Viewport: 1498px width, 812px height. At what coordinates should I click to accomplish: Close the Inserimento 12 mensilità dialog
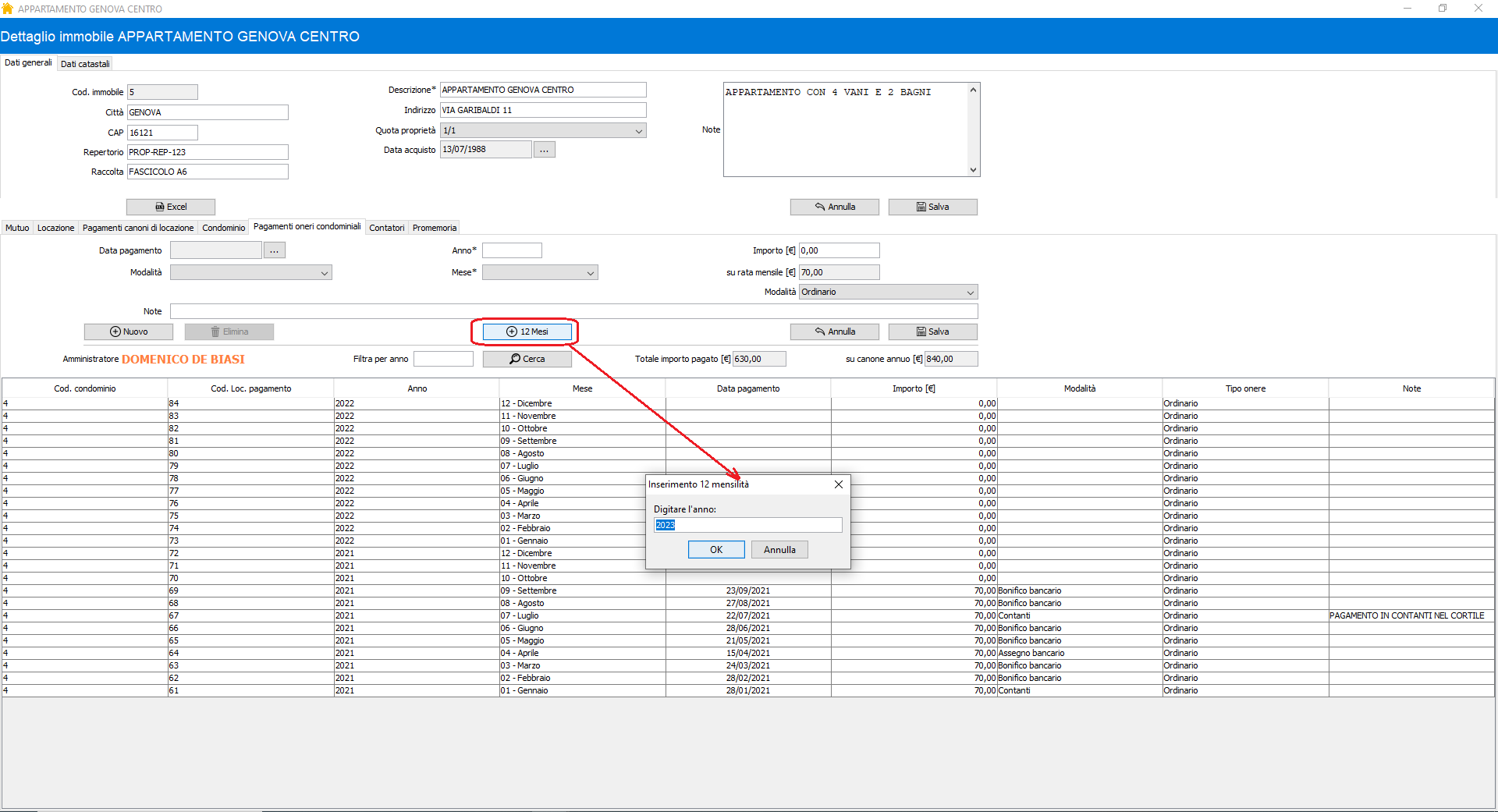point(839,484)
